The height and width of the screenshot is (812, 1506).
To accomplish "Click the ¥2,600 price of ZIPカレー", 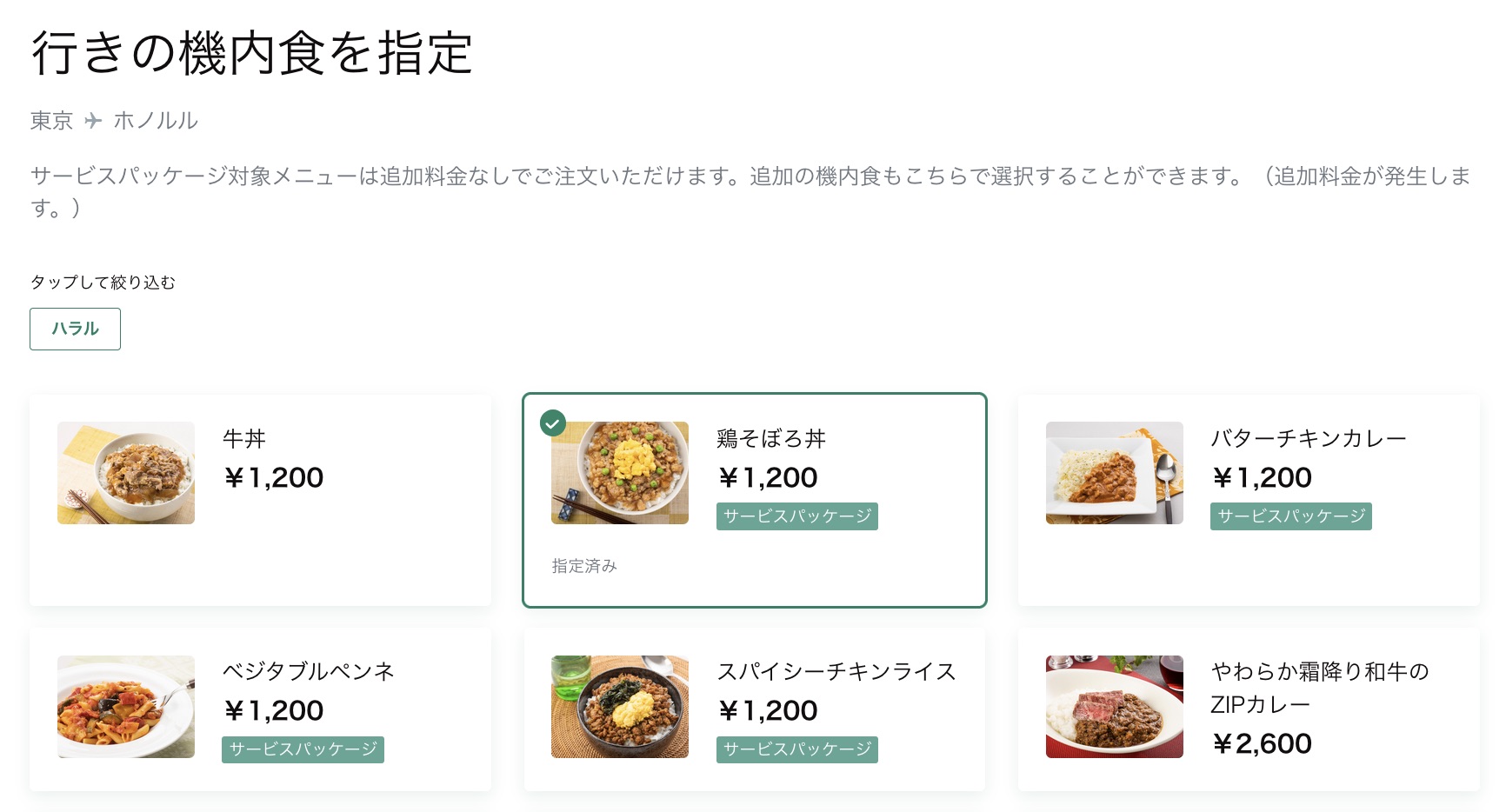I will [1262, 743].
